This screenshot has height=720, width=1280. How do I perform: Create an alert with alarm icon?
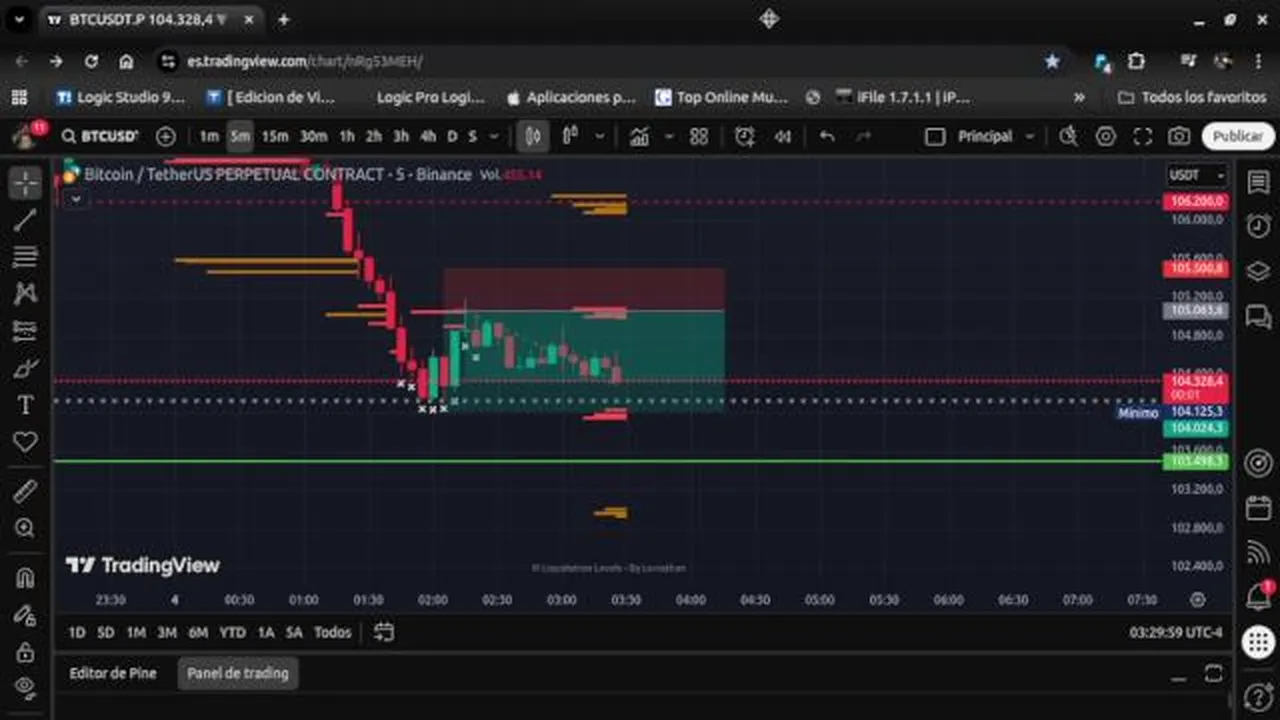coord(745,136)
